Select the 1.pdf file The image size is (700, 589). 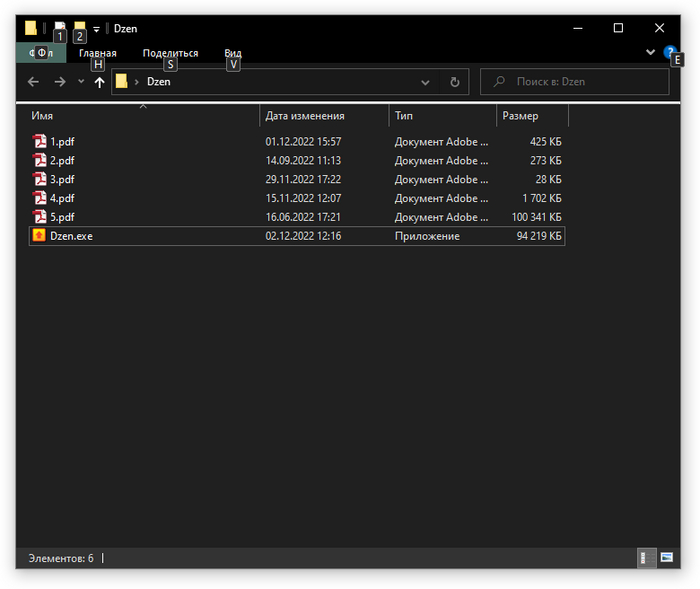click(62, 141)
